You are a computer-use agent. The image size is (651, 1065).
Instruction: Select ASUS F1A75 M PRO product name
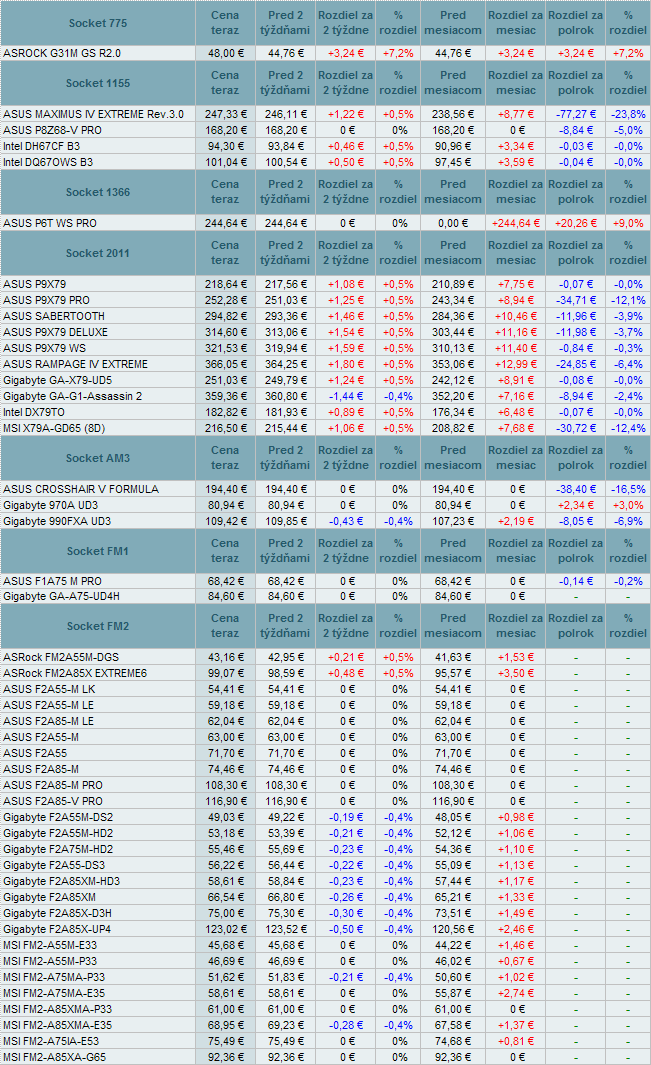[52, 581]
